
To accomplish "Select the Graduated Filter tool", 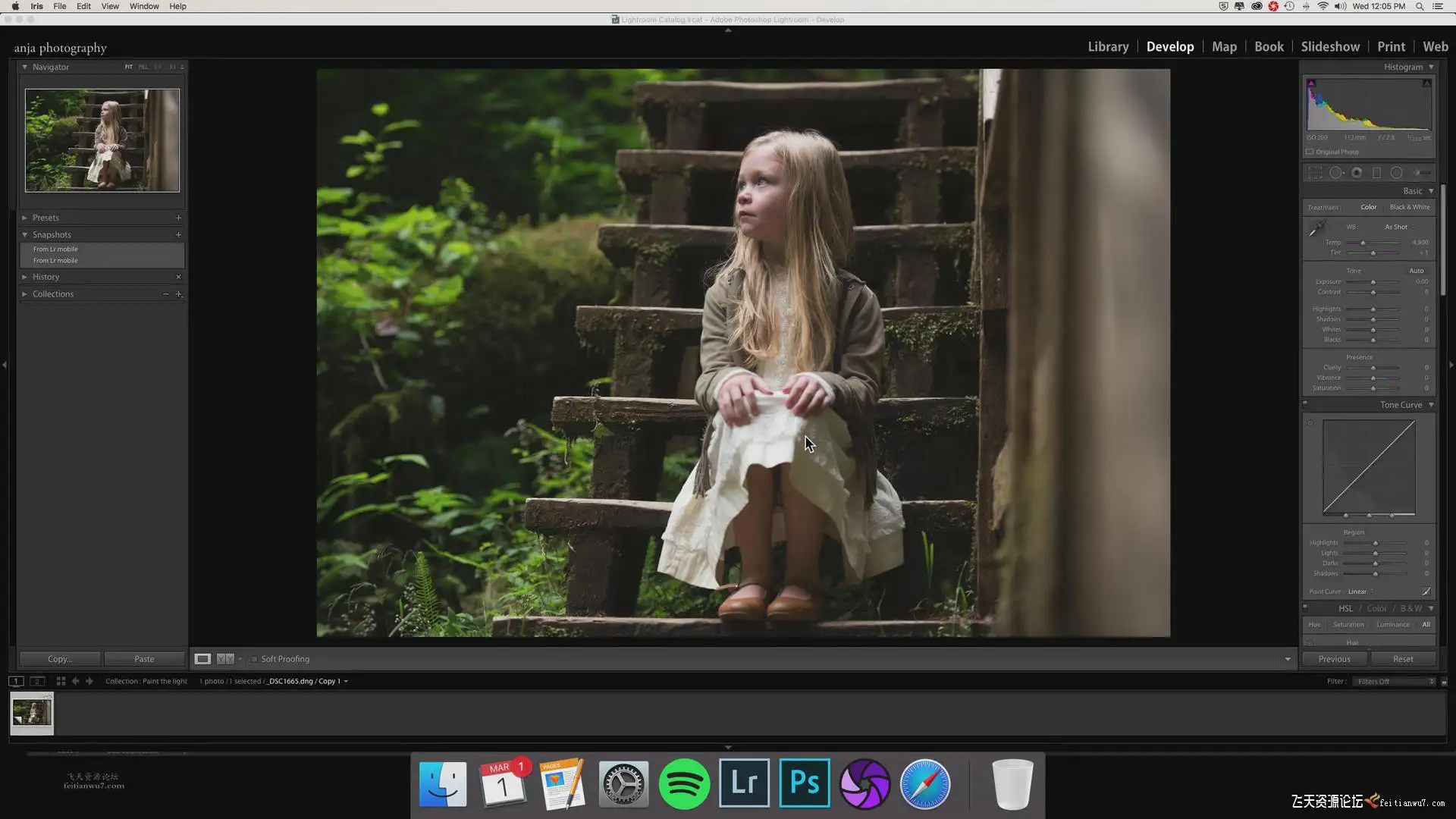I will coord(1376,173).
